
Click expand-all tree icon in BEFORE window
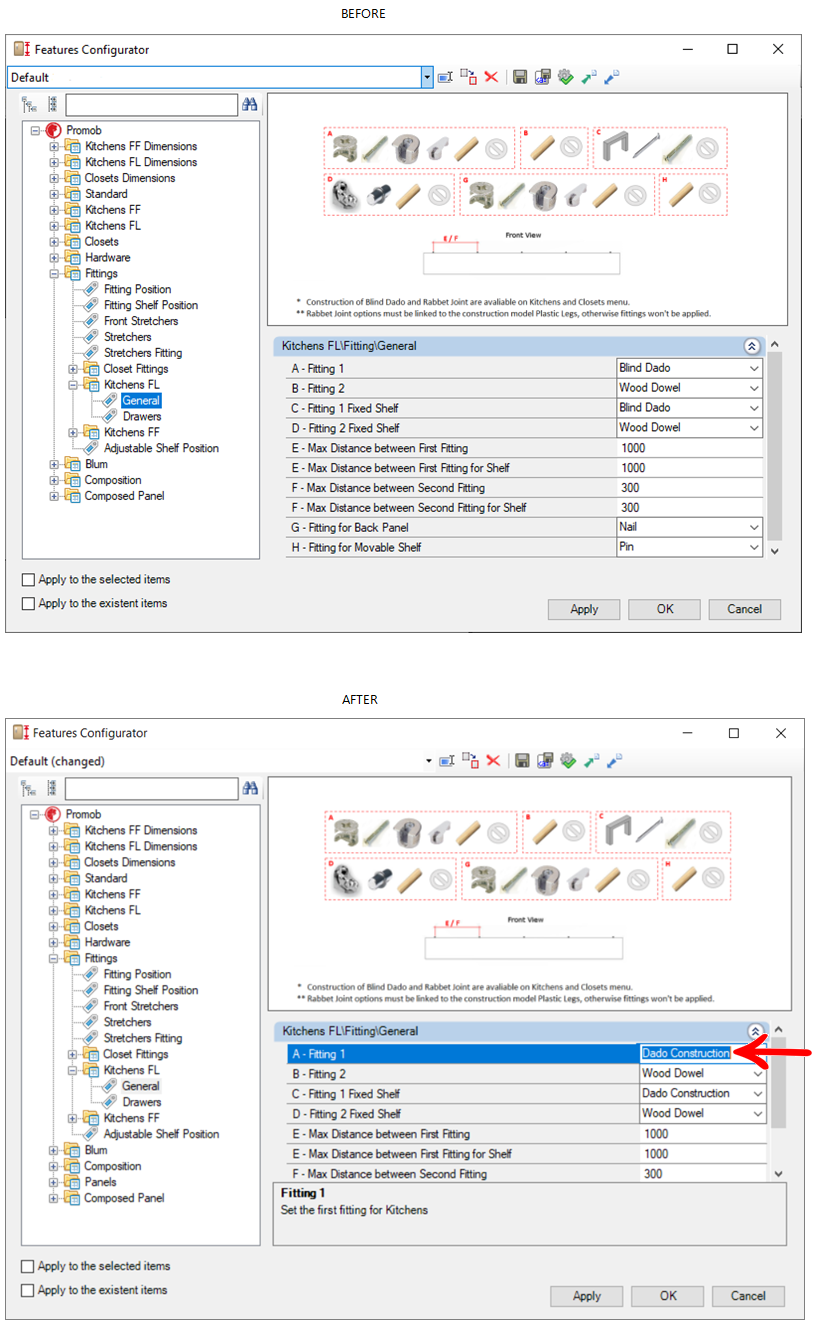[29, 104]
